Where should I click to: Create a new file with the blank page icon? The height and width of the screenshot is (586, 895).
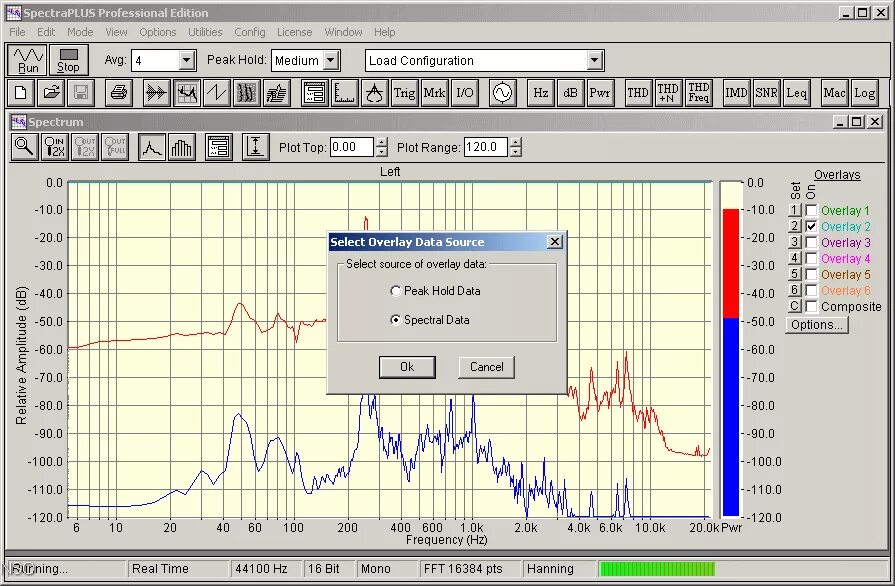point(21,93)
